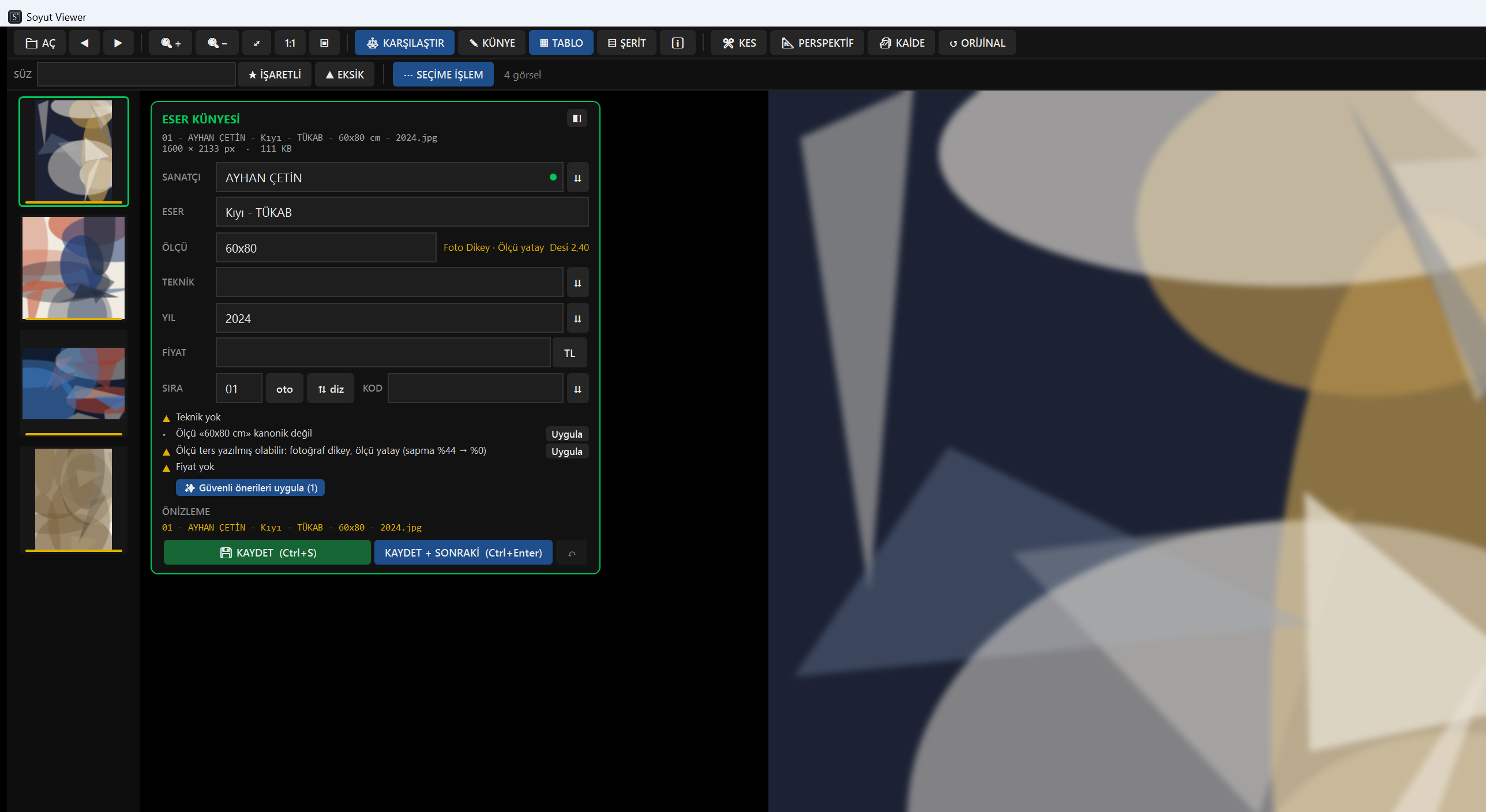This screenshot has height=812, width=1486.
Task: Toggle the KÜNYE panel
Action: click(492, 43)
